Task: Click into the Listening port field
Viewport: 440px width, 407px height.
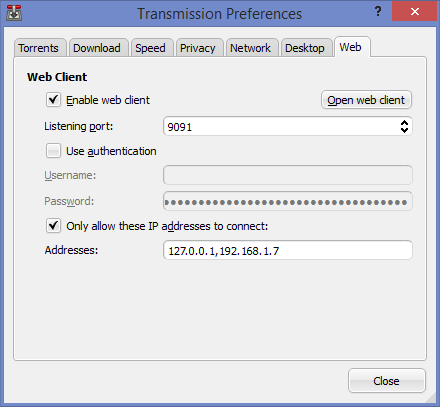Action: (x=281, y=126)
